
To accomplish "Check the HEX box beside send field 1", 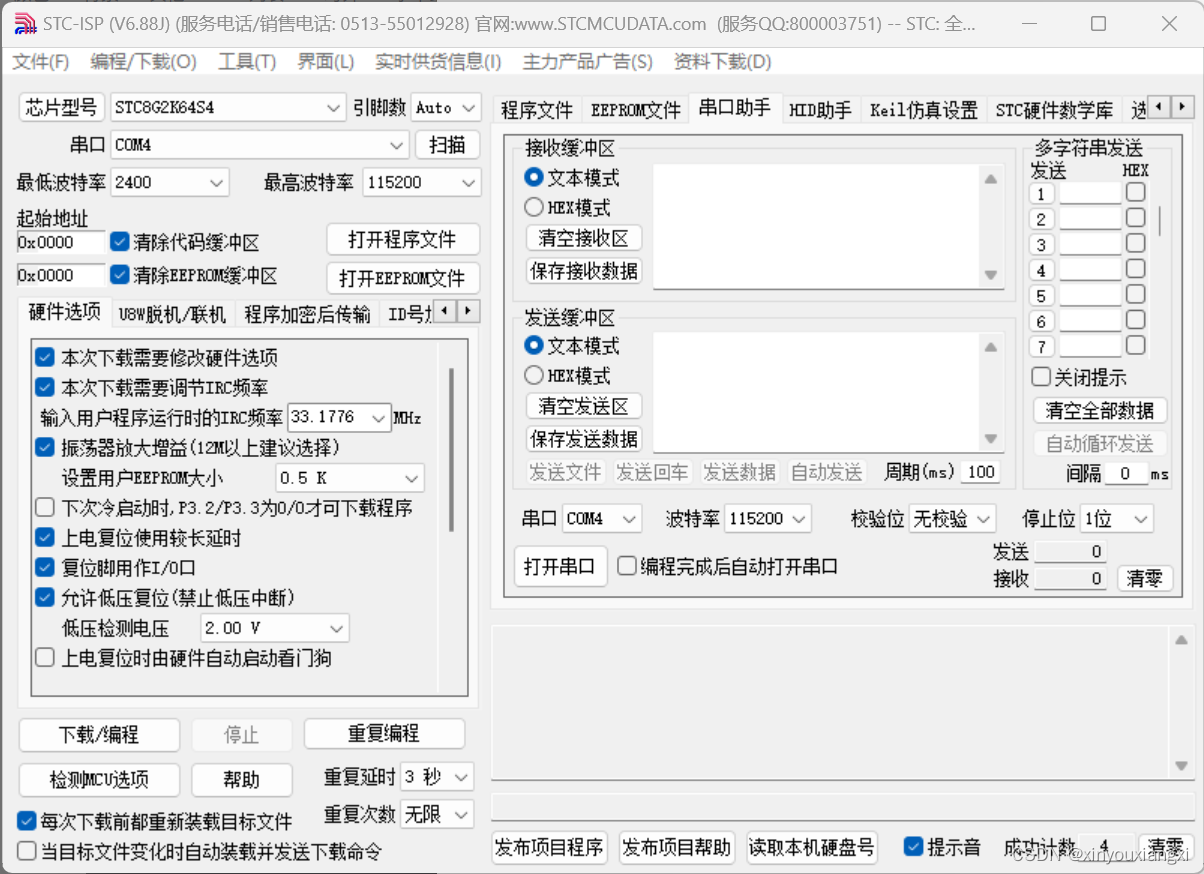I will point(1136,194).
